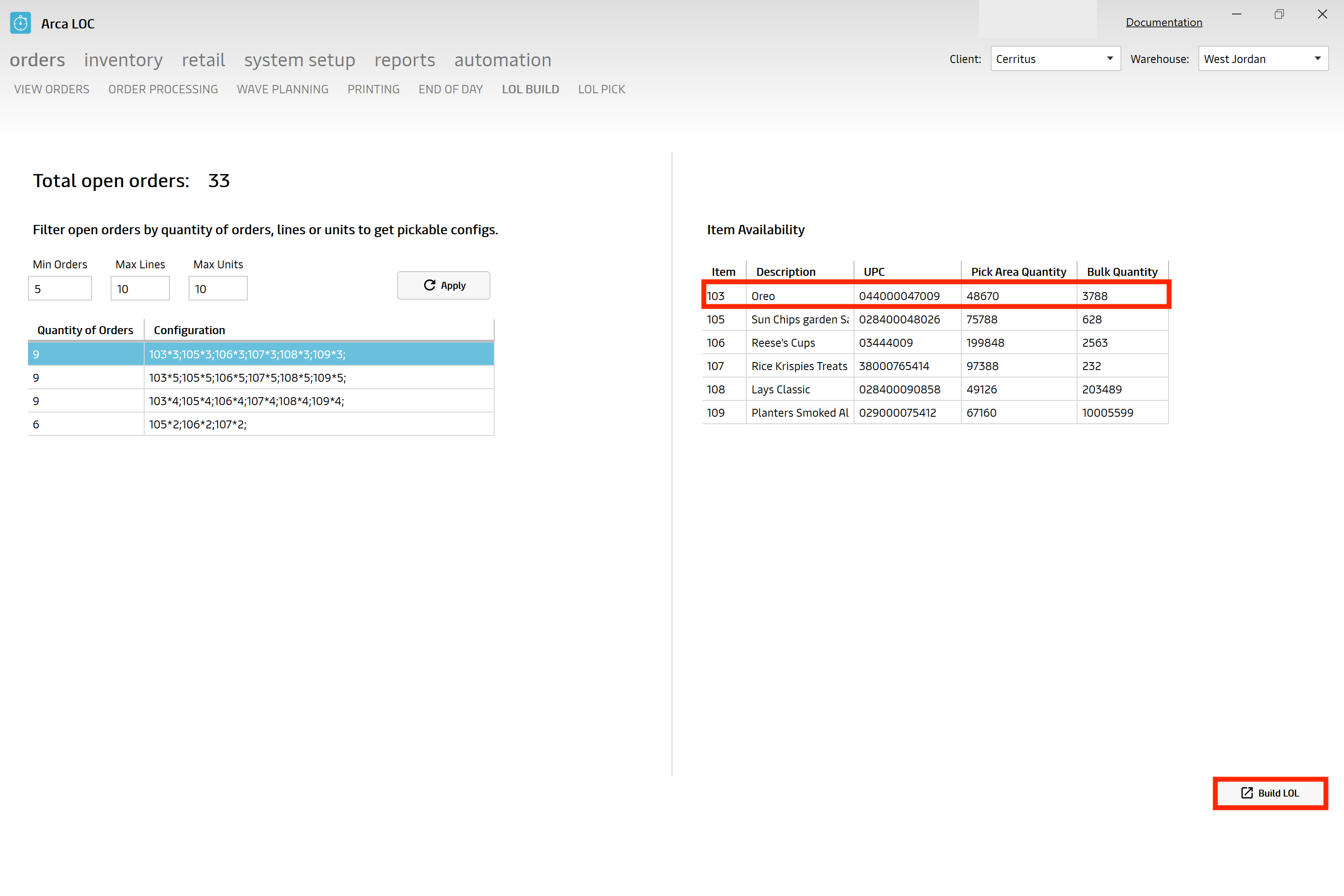1344x896 pixels.
Task: Click the Configuration column header
Action: [x=319, y=330]
